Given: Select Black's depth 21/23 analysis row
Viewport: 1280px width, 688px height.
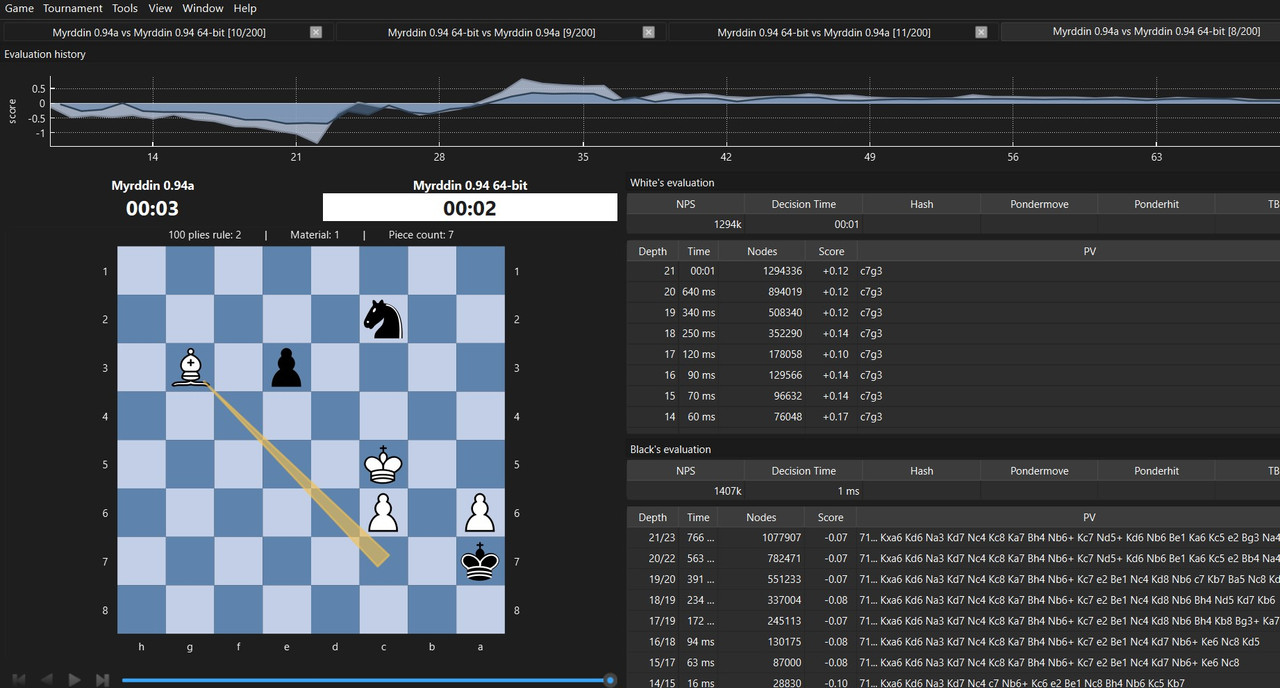Looking at the screenshot, I should pyautogui.click(x=953, y=537).
